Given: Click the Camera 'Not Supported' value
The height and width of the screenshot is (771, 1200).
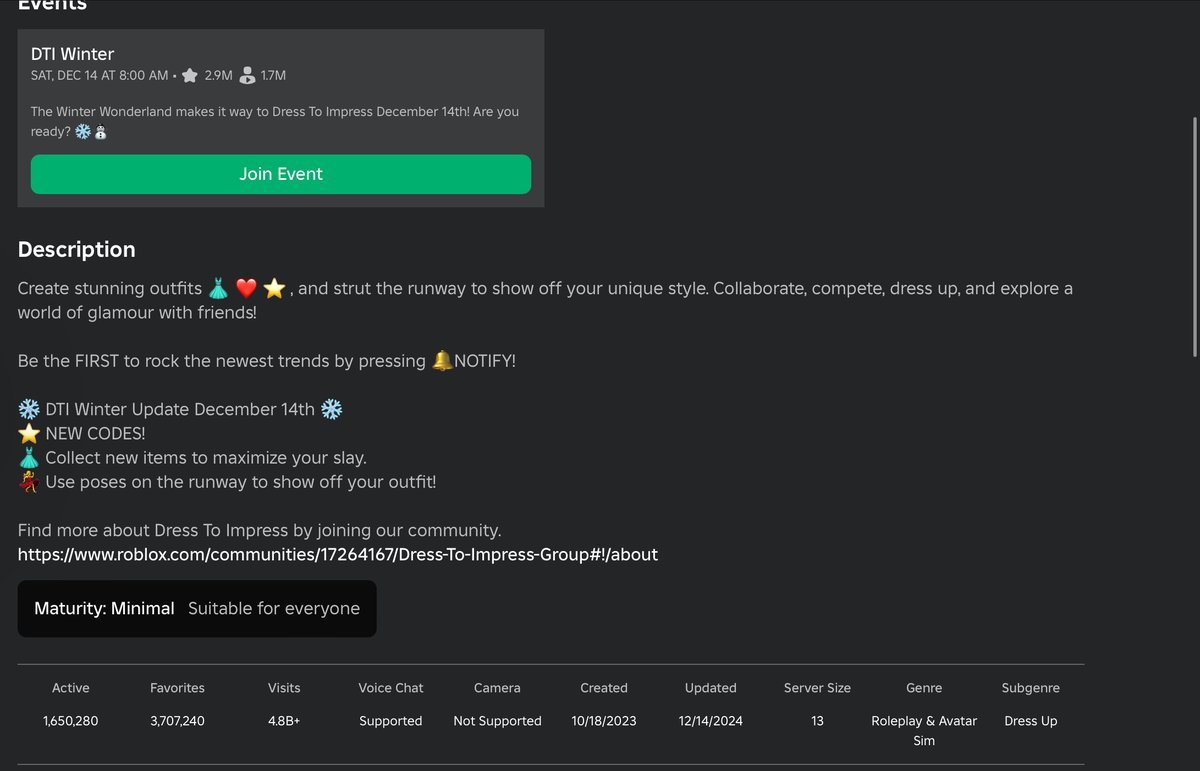Looking at the screenshot, I should point(497,721).
